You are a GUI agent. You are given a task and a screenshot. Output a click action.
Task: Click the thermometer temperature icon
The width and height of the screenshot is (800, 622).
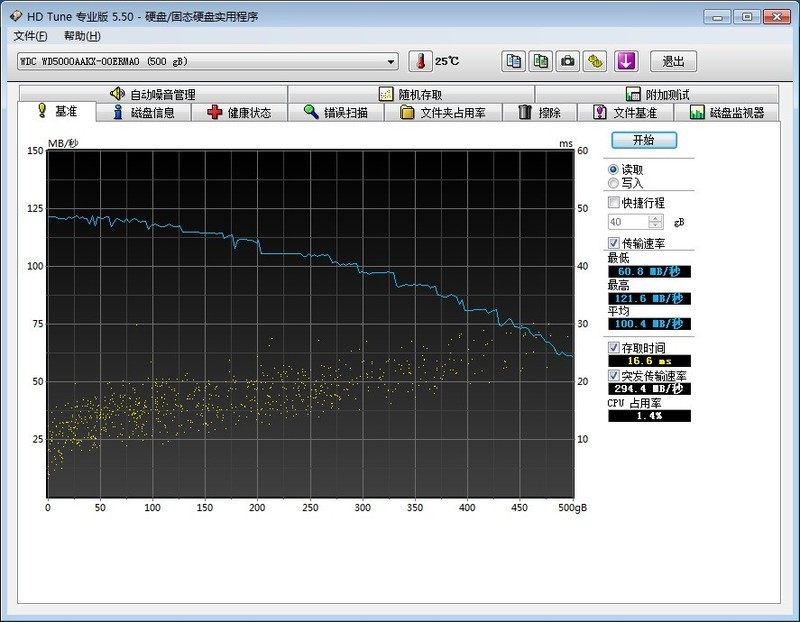pos(421,61)
